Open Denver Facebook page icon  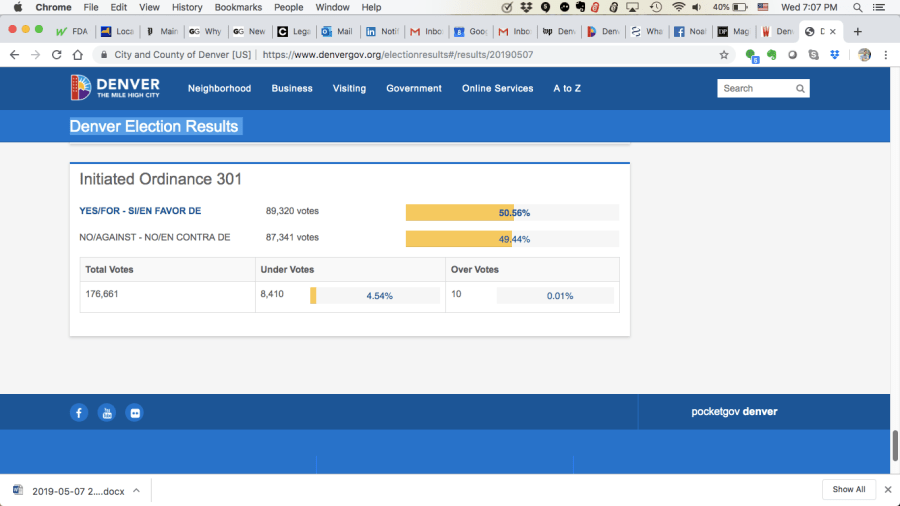79,412
